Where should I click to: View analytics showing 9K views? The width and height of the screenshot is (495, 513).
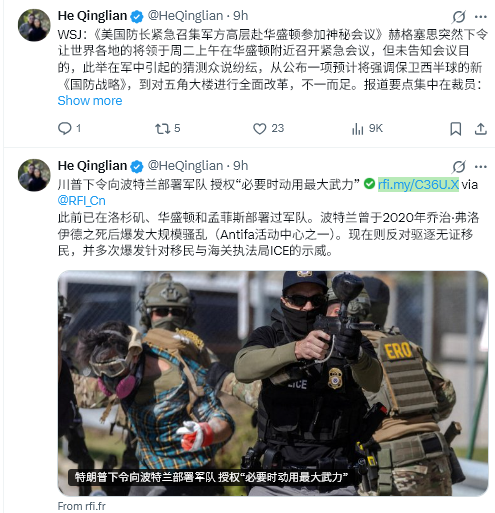click(x=357, y=129)
